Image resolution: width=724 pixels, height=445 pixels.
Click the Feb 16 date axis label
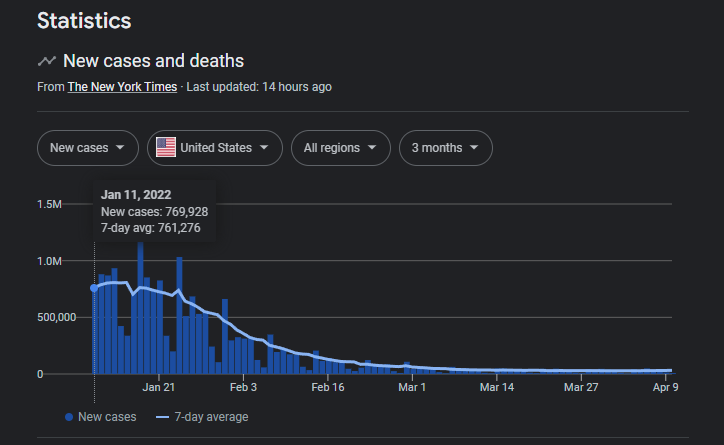(x=328, y=387)
